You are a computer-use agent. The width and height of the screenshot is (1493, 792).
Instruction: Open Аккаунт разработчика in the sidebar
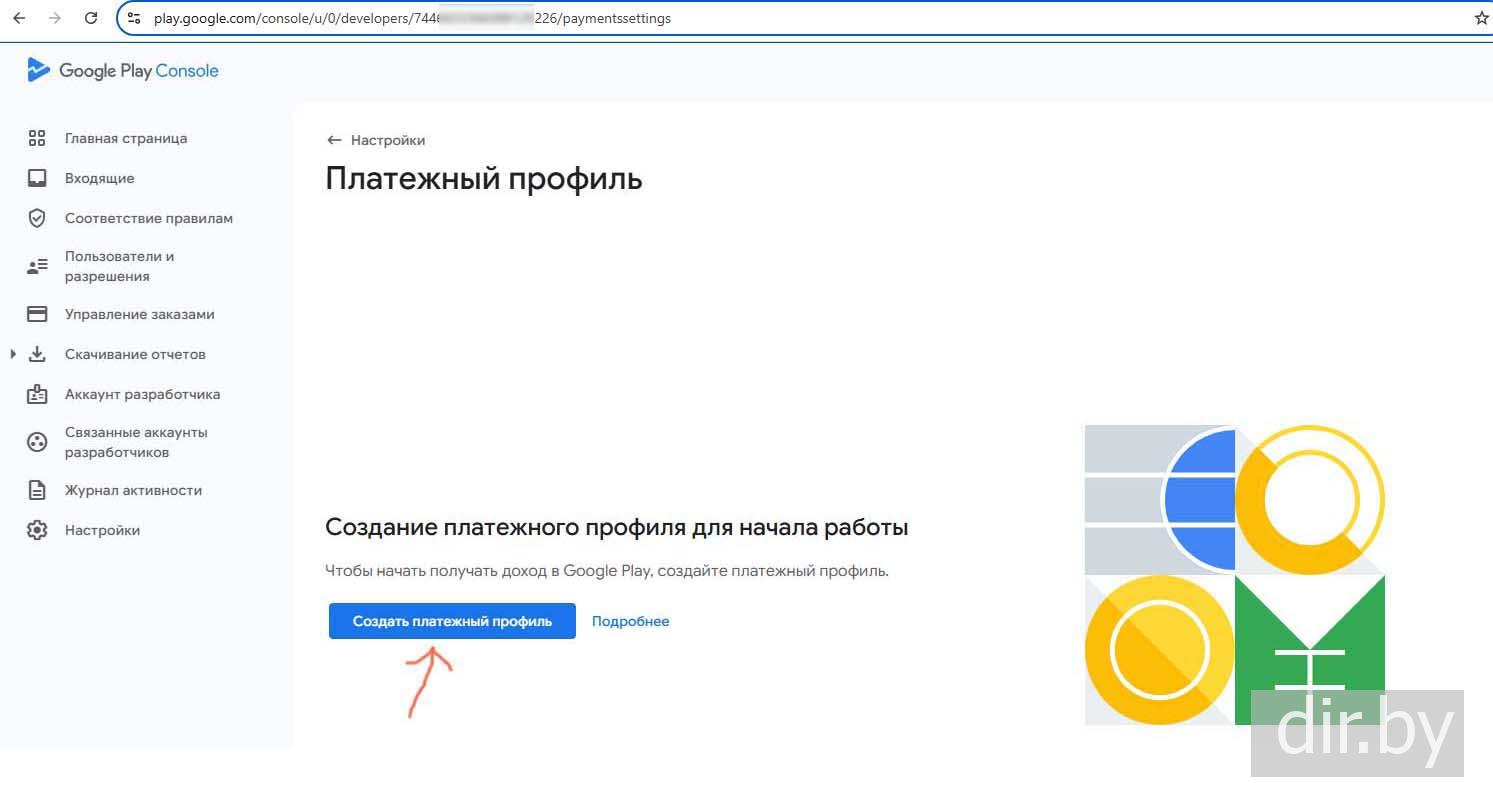(143, 394)
